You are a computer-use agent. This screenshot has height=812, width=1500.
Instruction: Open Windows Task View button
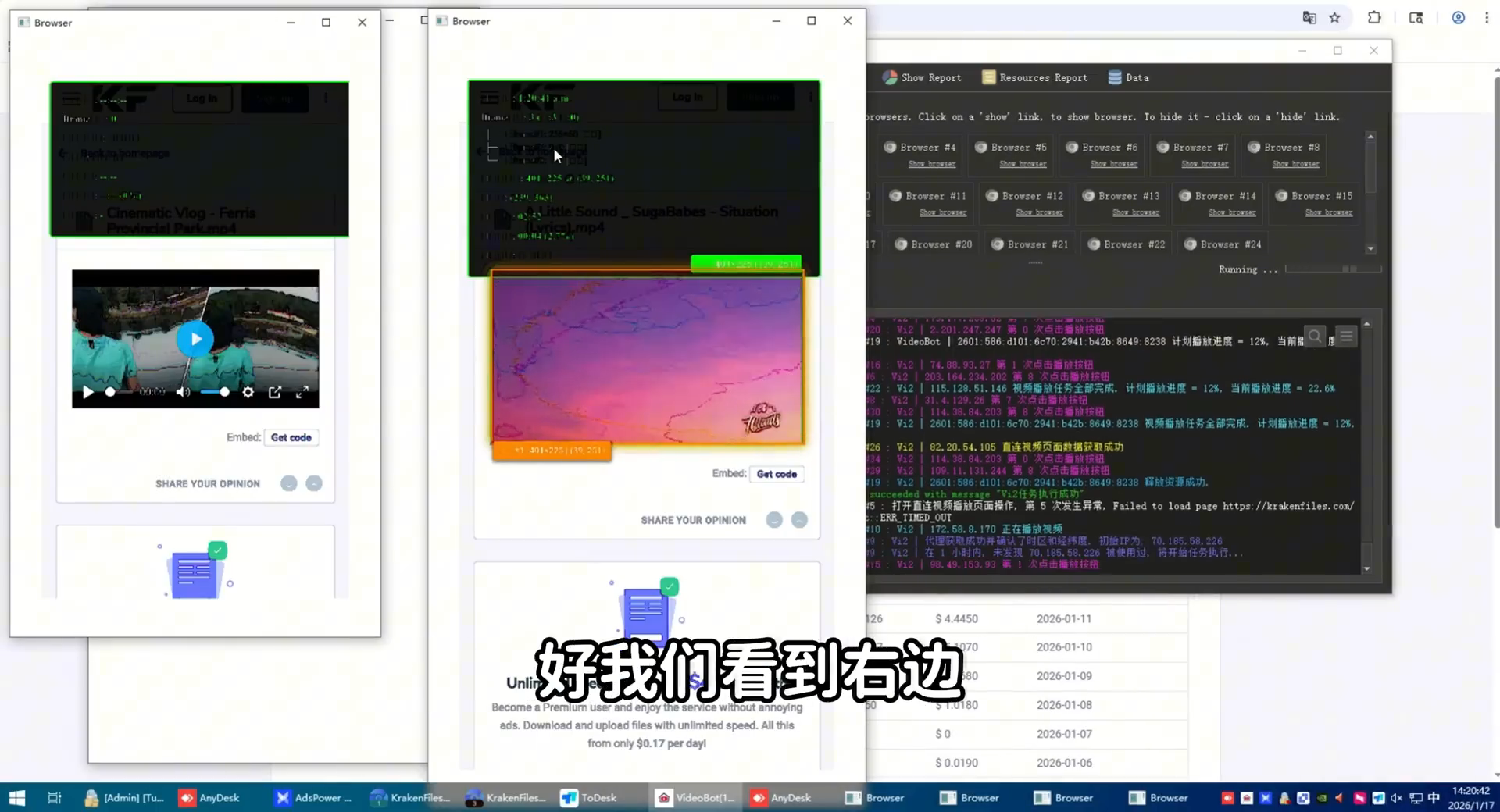click(x=54, y=797)
